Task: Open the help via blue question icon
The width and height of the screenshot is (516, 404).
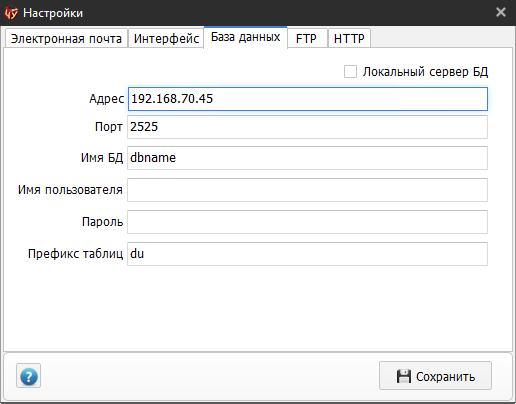Action: point(28,376)
